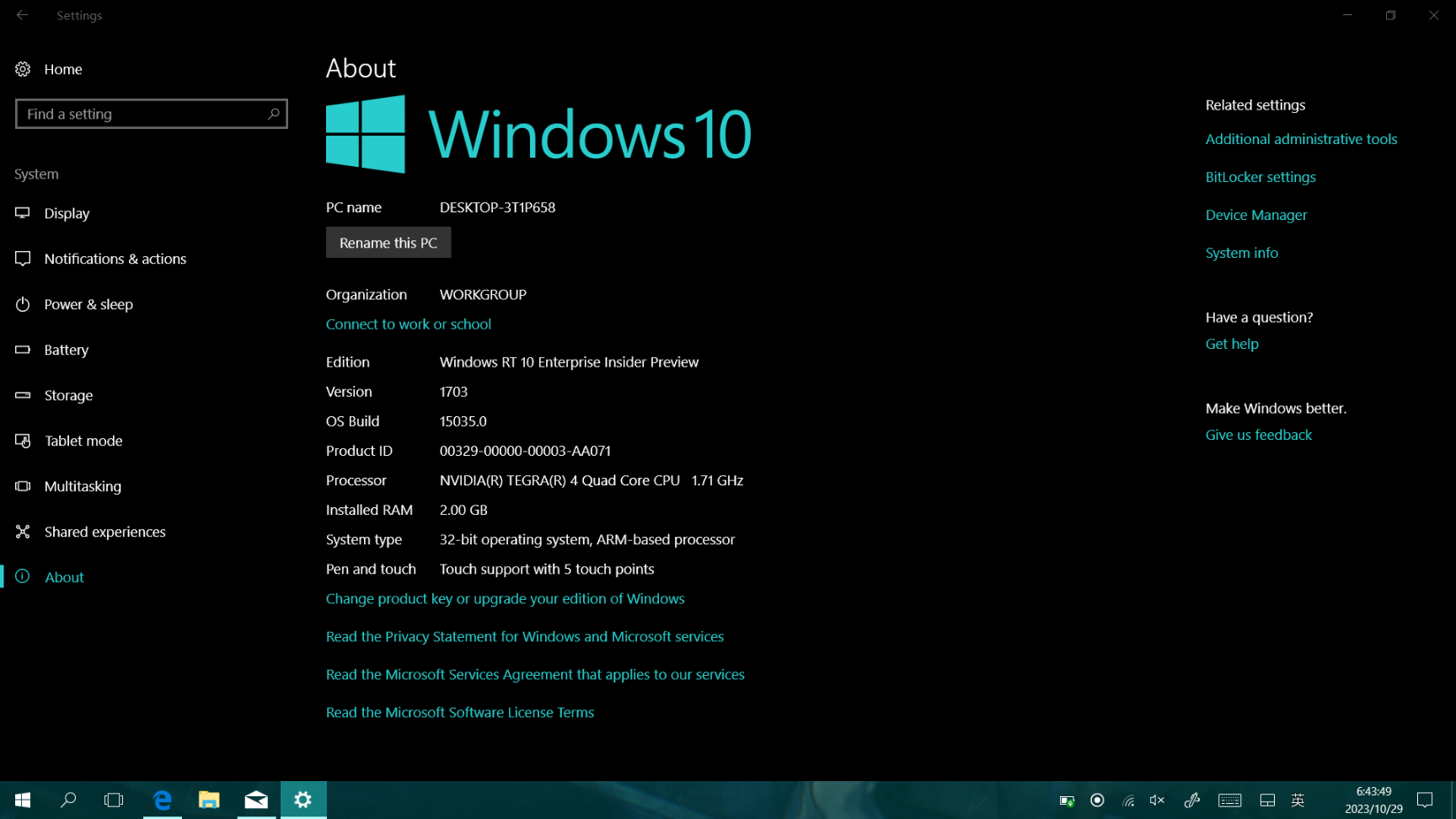Image resolution: width=1456 pixels, height=819 pixels.
Task: Click the Battery icon in sidebar
Action: [23, 350]
